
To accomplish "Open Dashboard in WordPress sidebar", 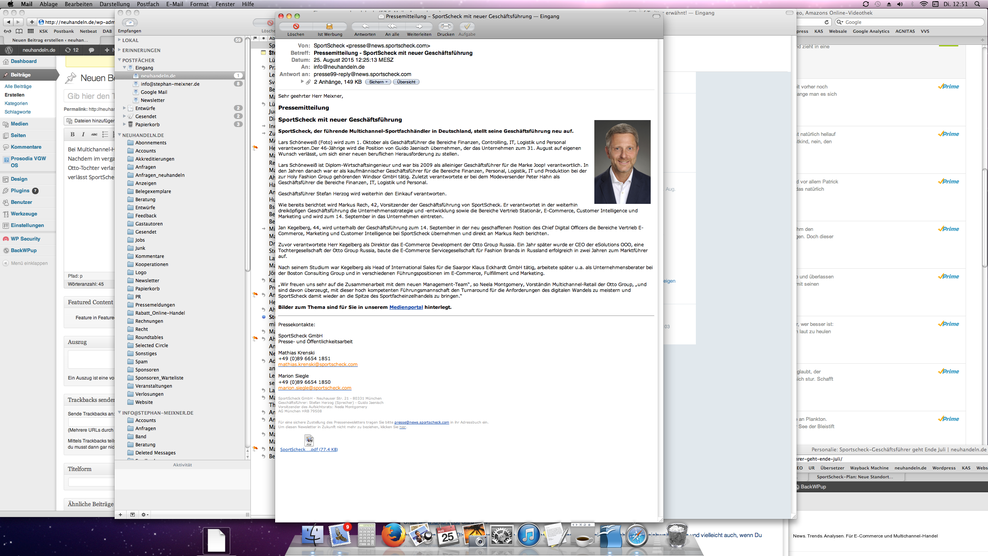I will click(x=23, y=61).
